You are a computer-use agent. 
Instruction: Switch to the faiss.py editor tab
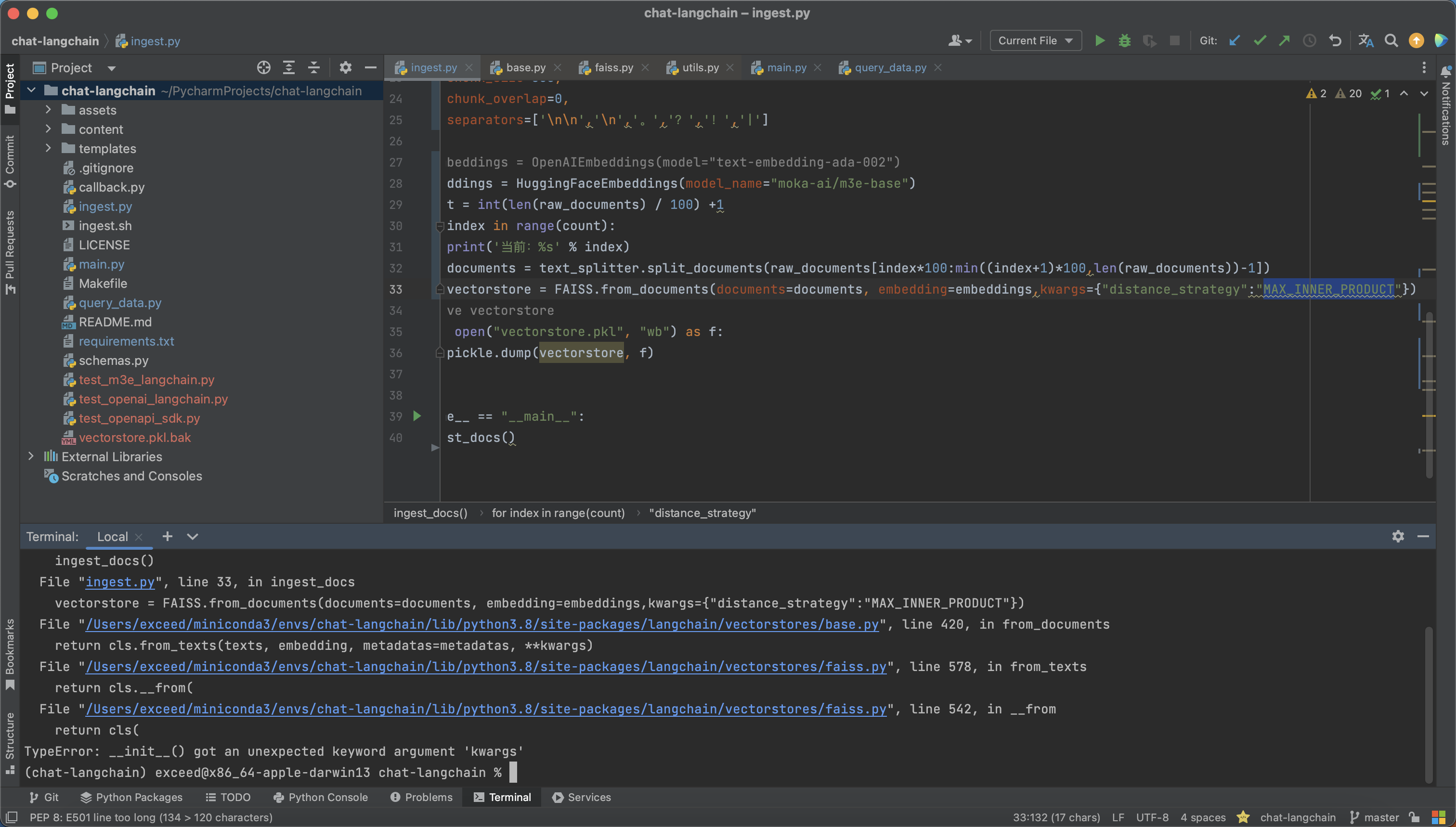point(613,67)
